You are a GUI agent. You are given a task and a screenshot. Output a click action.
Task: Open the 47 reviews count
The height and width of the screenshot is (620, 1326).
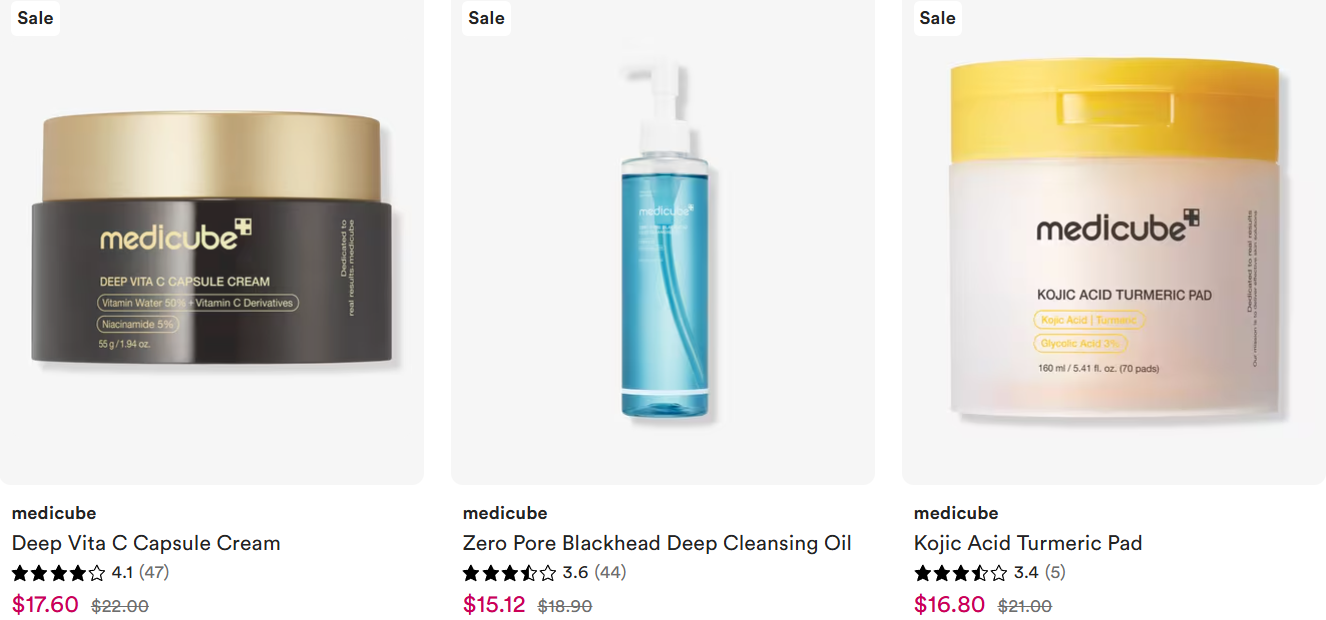154,573
